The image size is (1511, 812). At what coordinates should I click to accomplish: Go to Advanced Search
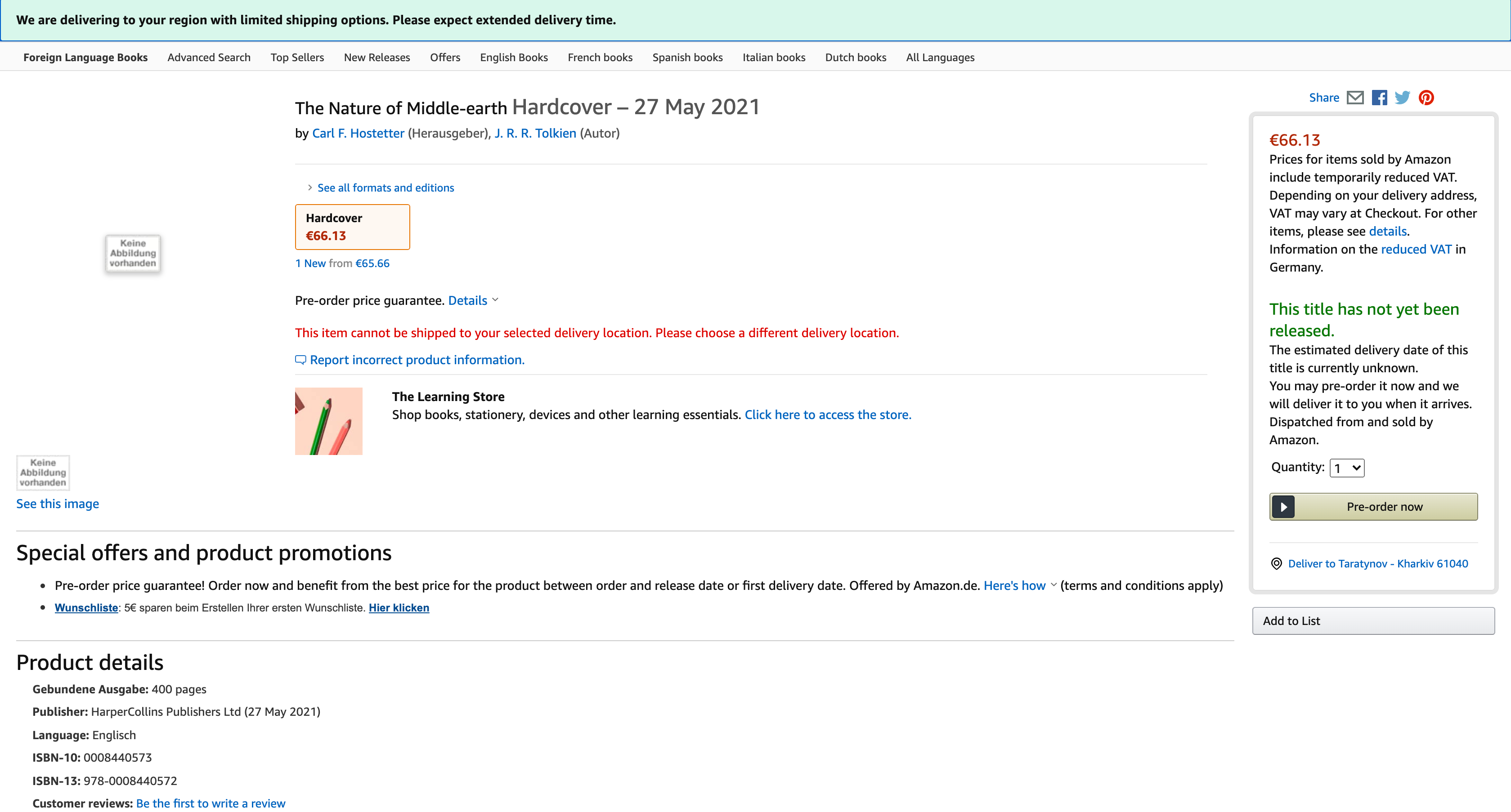click(x=209, y=58)
